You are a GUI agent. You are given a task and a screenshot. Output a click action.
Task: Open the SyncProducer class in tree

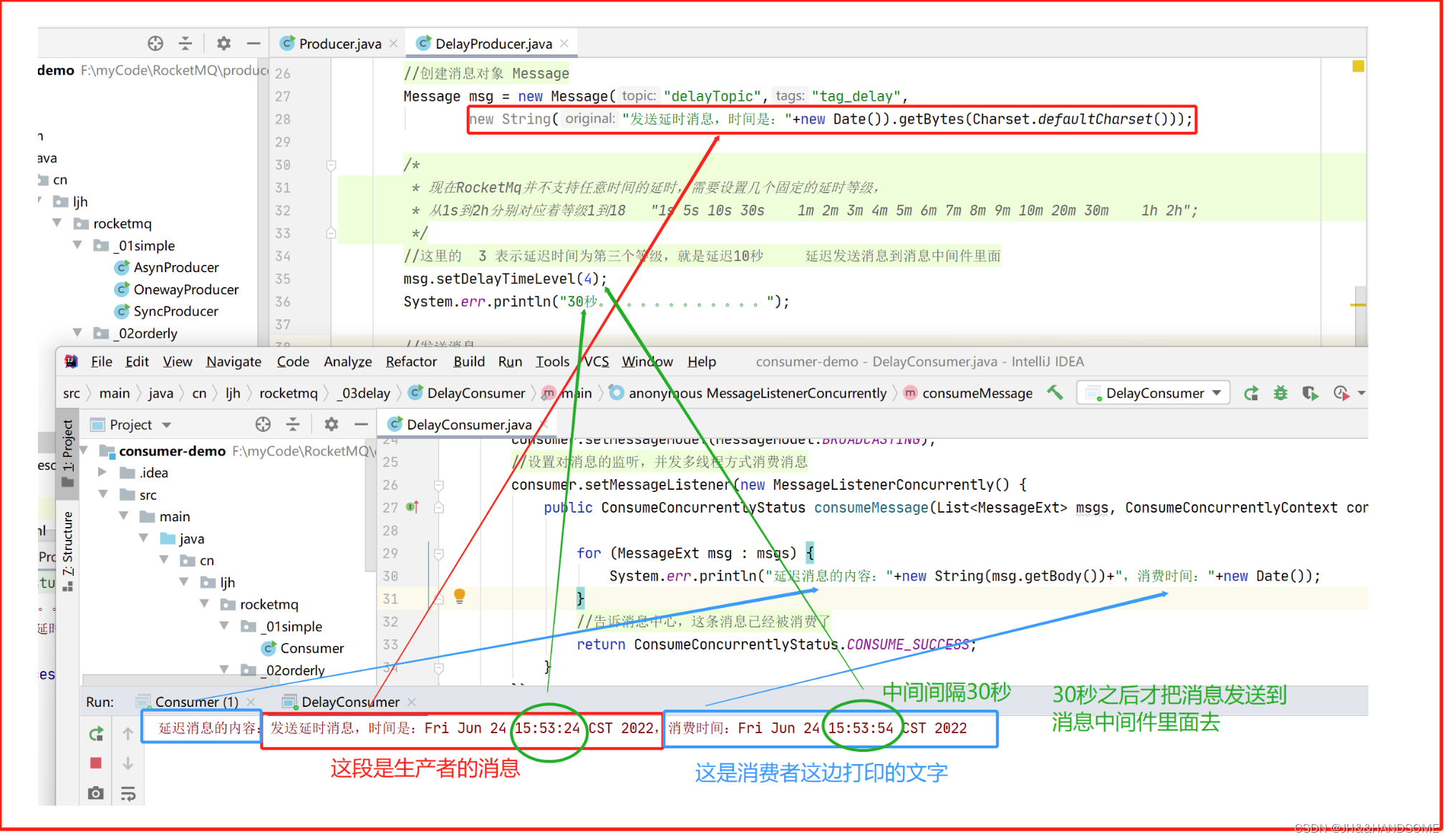pos(175,311)
